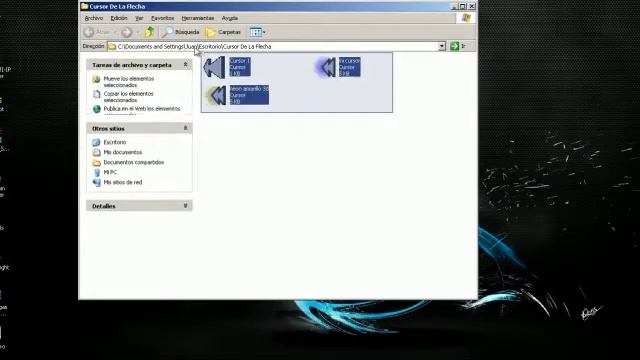Image resolution: width=640 pixels, height=360 pixels.
Task: Go up one folder level
Action: 149,32
